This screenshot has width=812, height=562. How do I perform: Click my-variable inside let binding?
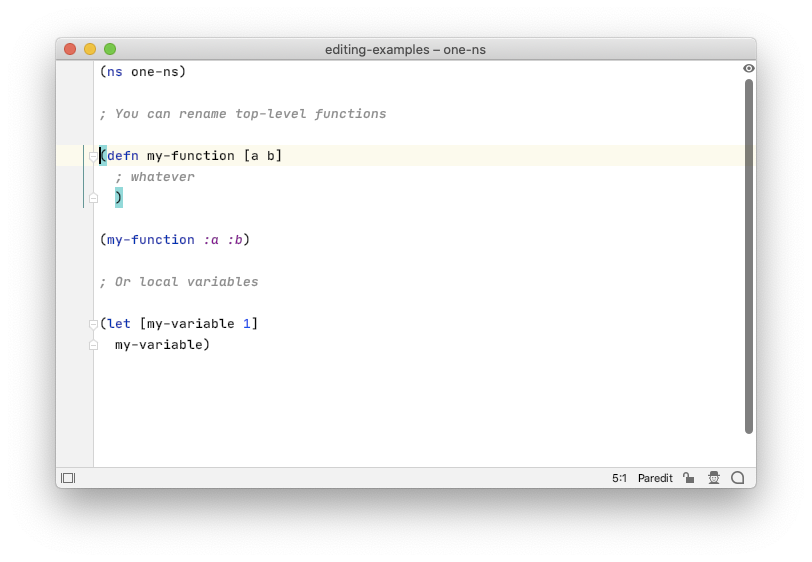[x=191, y=324]
